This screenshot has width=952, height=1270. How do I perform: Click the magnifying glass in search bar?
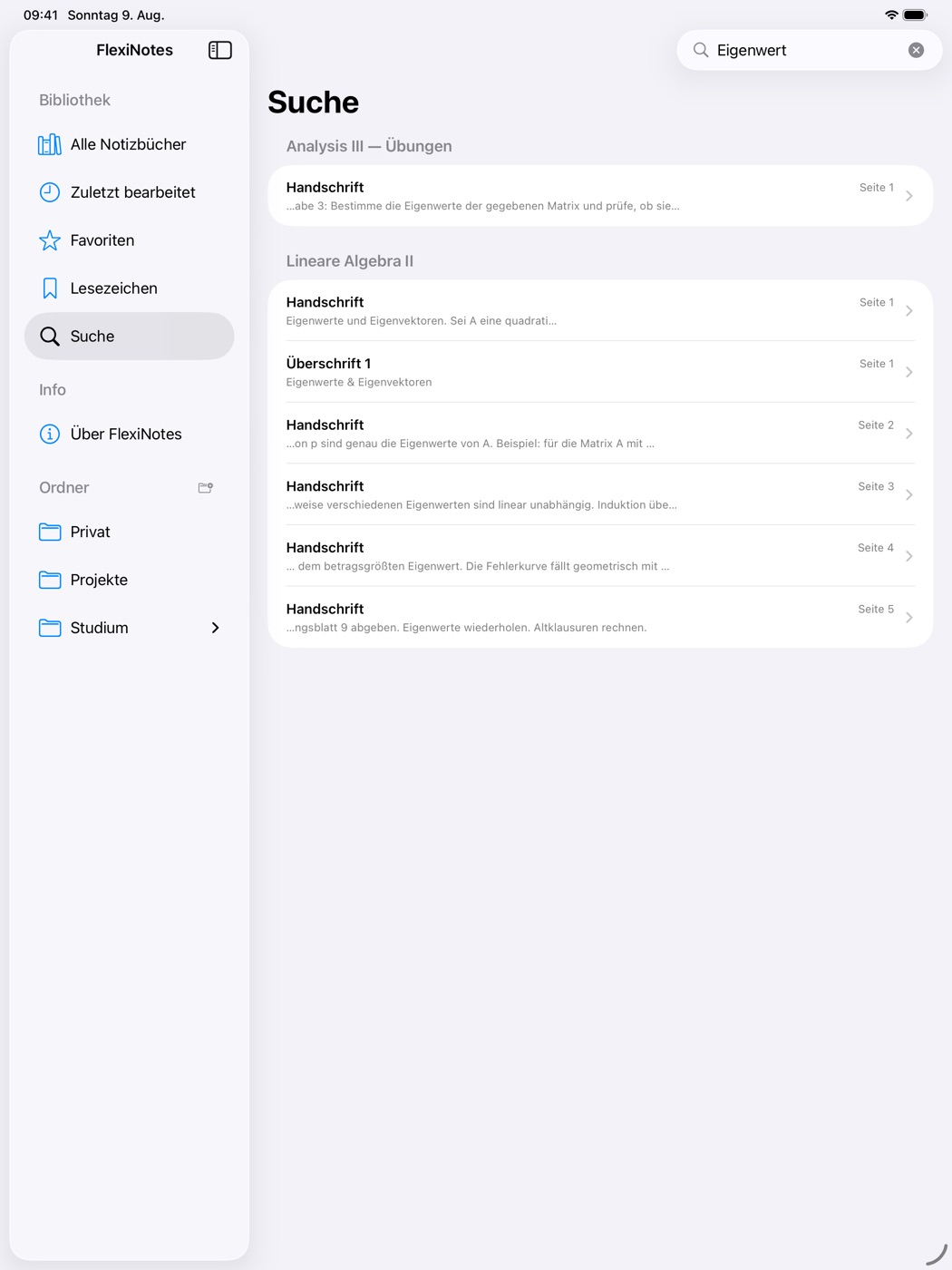pyautogui.click(x=701, y=50)
